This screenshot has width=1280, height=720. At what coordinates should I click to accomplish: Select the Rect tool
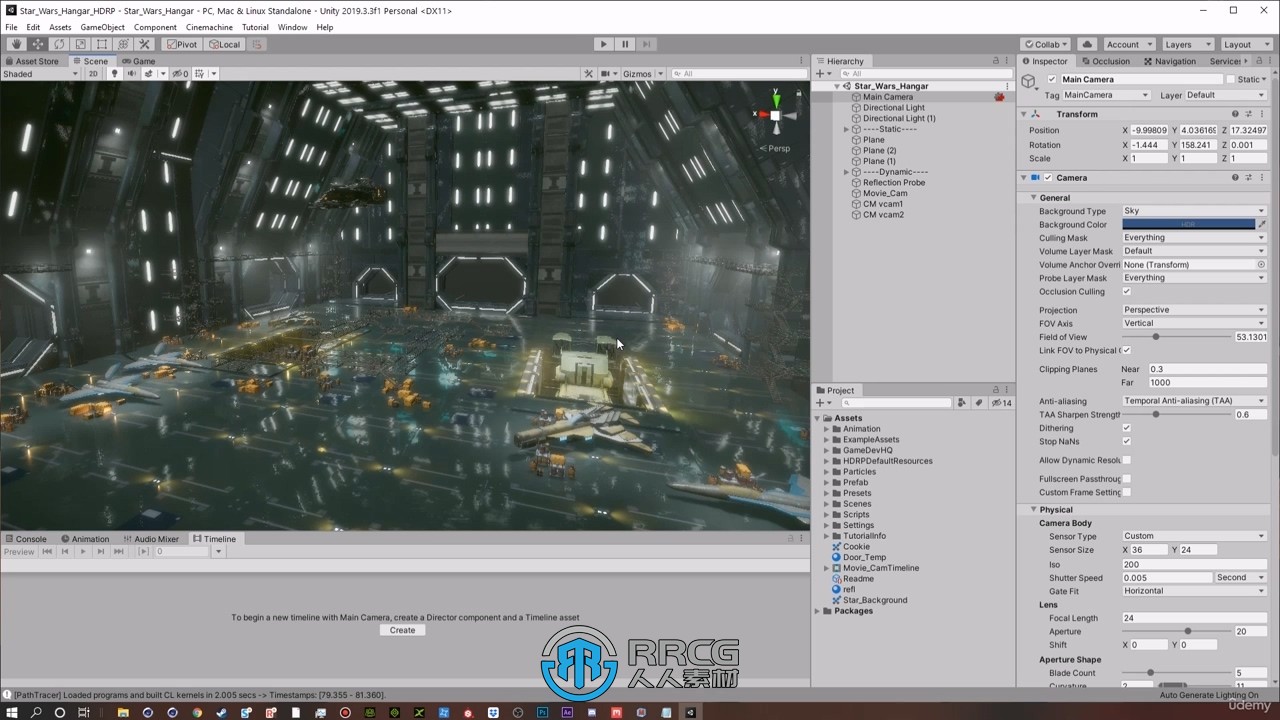tap(102, 44)
